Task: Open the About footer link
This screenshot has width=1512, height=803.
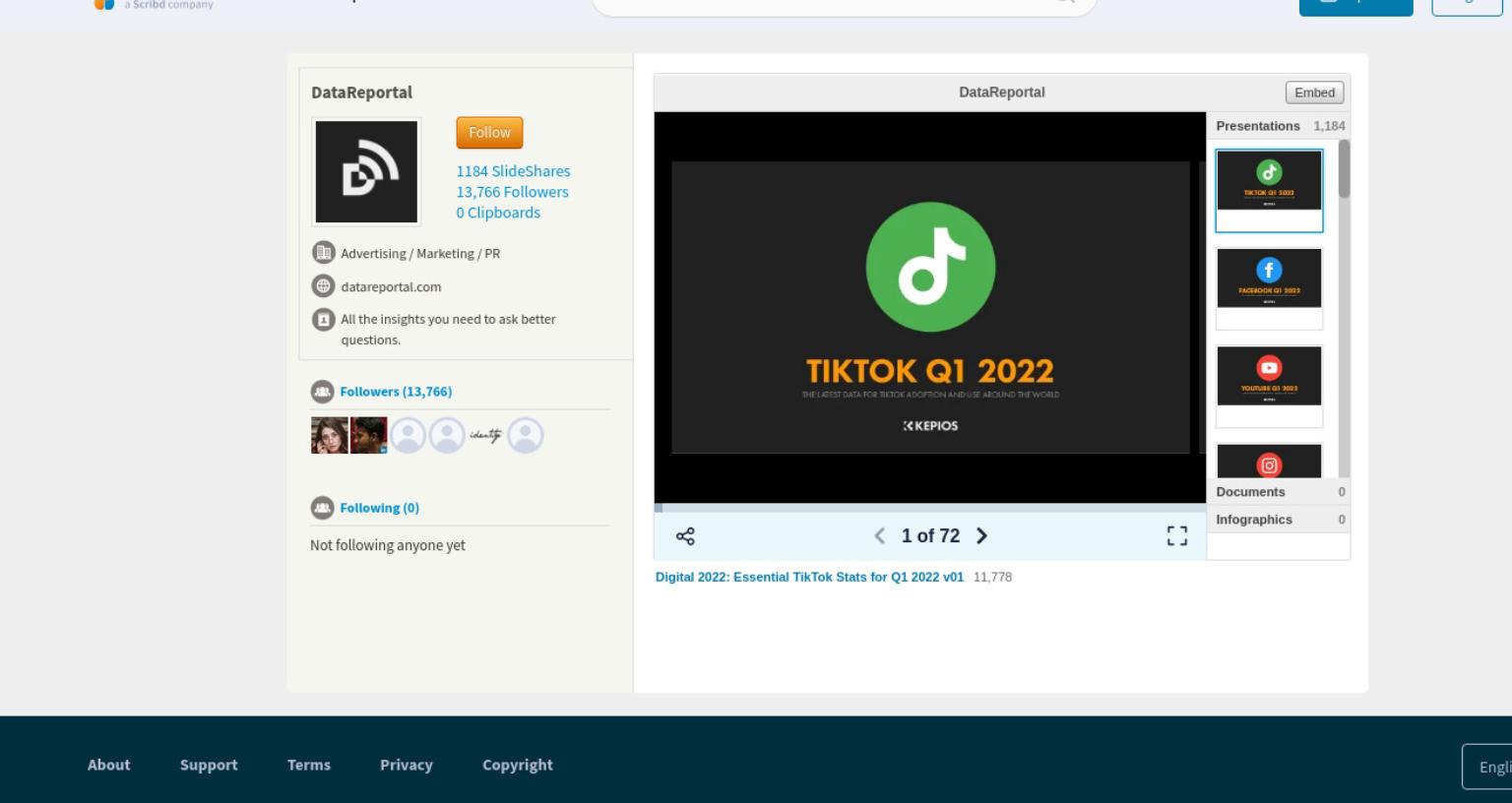Action: click(108, 765)
